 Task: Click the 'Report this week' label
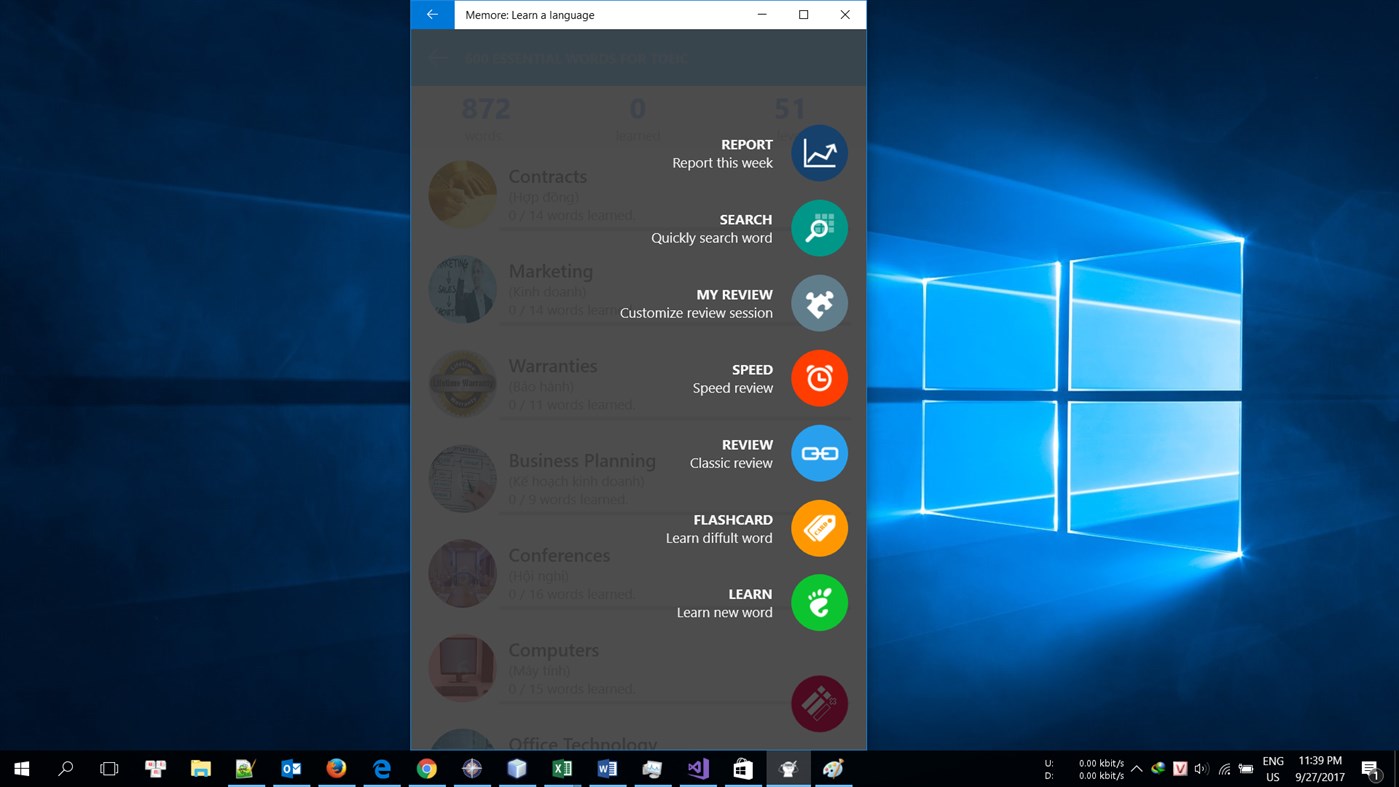[722, 163]
